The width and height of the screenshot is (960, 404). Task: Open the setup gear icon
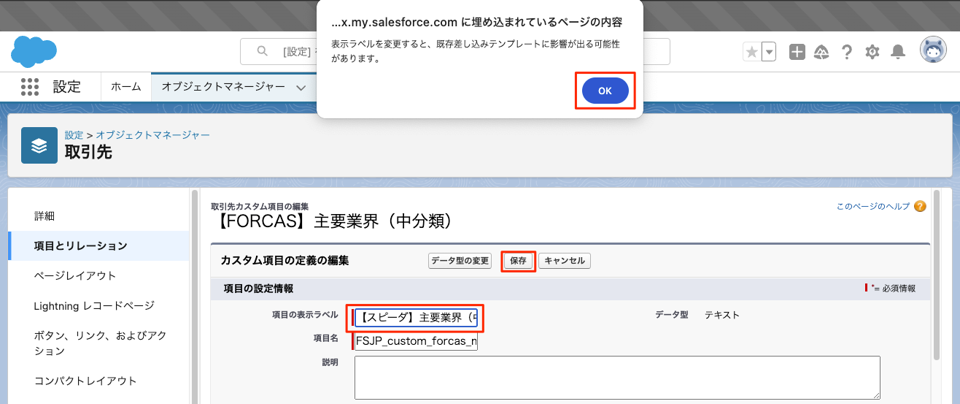[x=872, y=52]
